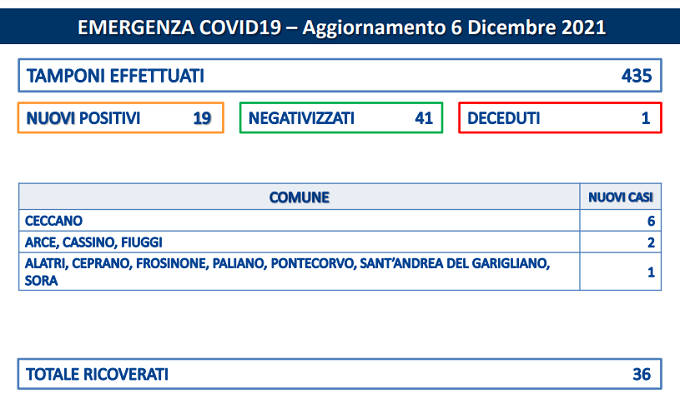The height and width of the screenshot is (399, 680).
Task: Select the TOTALE RICOVERATI box
Action: coord(340,374)
